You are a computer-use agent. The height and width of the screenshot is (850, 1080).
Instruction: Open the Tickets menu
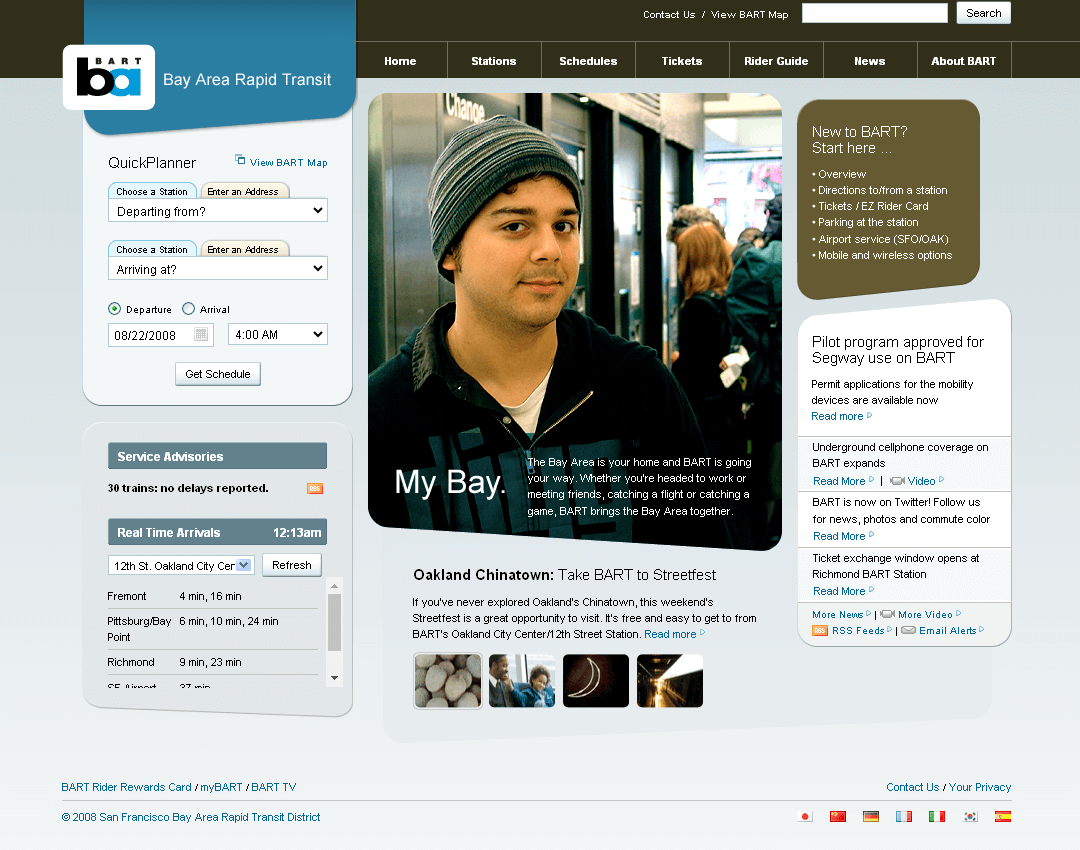coord(682,61)
